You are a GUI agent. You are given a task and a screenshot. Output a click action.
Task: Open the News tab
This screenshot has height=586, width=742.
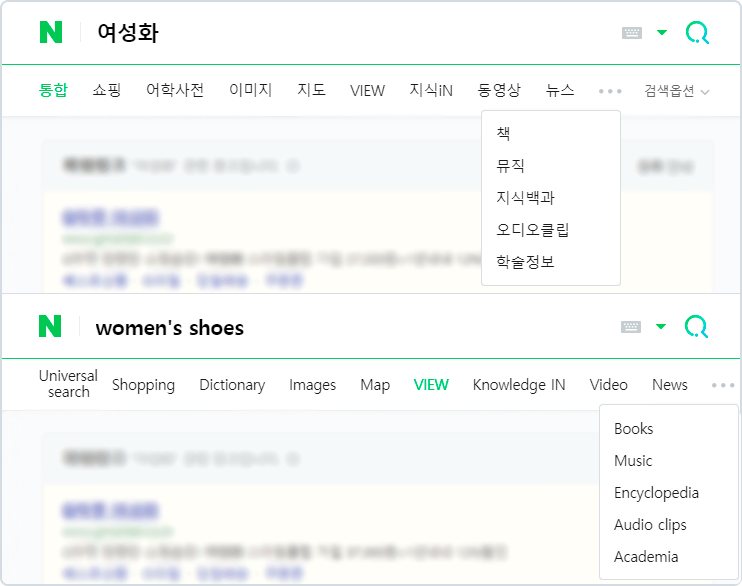(x=670, y=385)
